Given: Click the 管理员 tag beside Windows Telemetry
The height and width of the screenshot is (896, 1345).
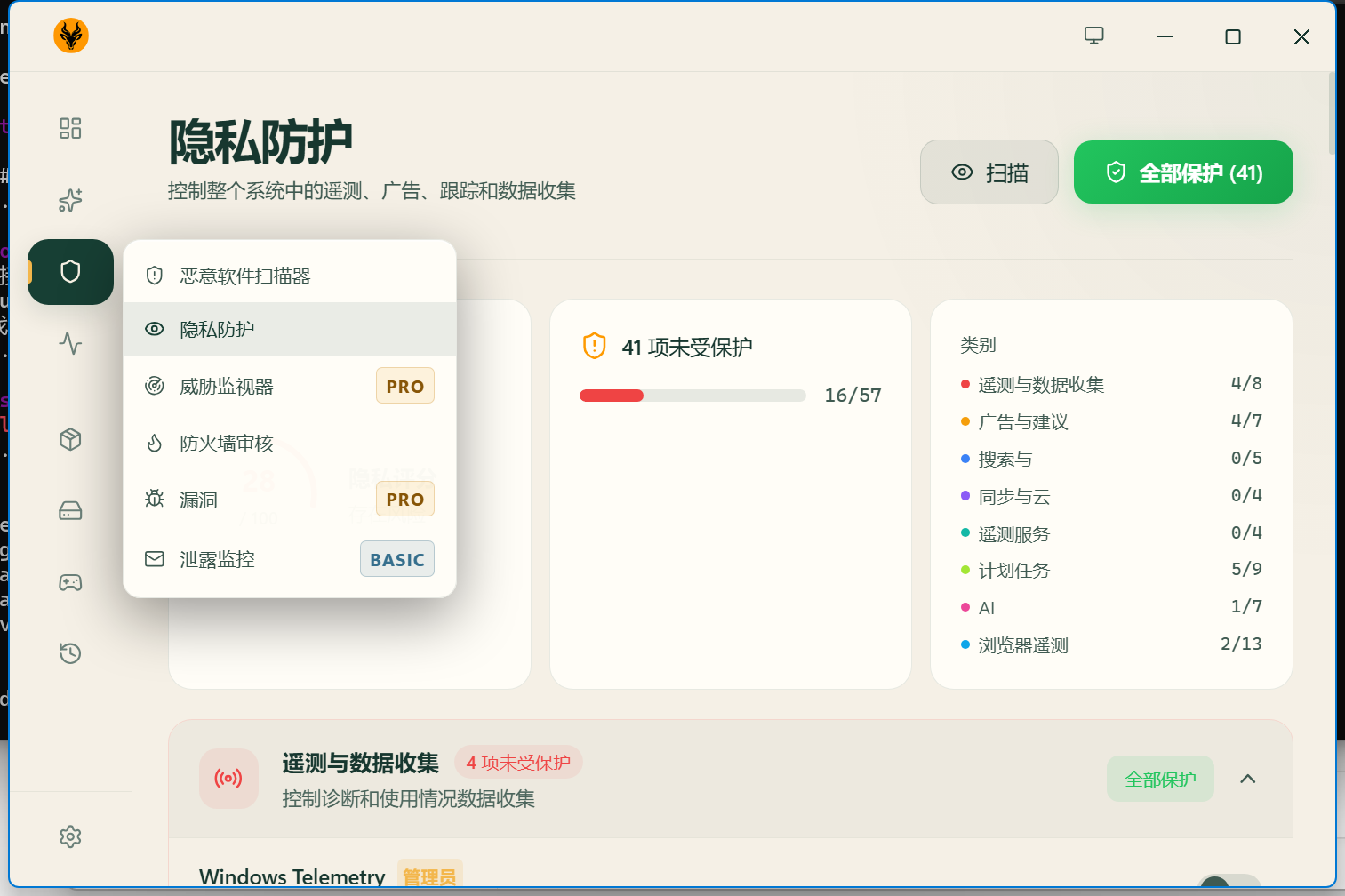Looking at the screenshot, I should (x=429, y=876).
